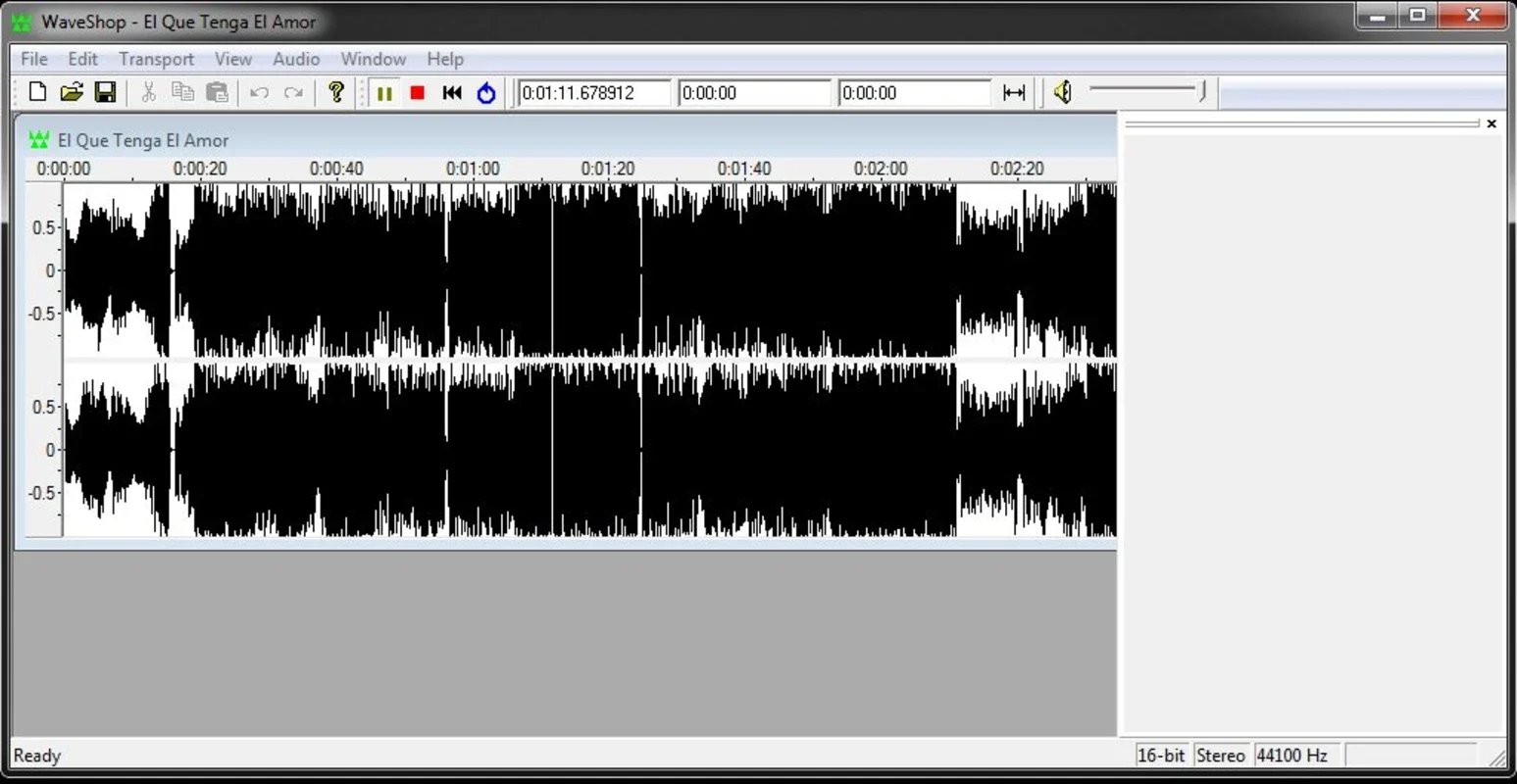This screenshot has width=1517, height=784.
Task: Click the 0:00:40 ruler mark
Action: 336,169
